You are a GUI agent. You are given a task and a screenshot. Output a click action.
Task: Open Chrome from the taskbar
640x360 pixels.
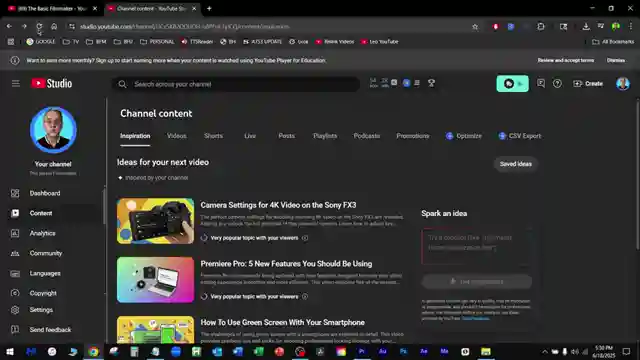93,351
